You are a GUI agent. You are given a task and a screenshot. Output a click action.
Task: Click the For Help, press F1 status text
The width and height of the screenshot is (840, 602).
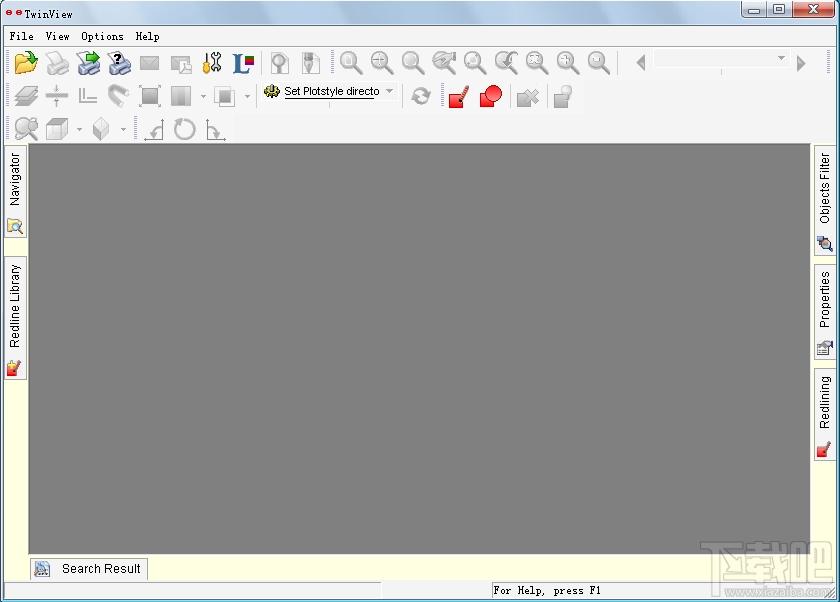pyautogui.click(x=547, y=590)
